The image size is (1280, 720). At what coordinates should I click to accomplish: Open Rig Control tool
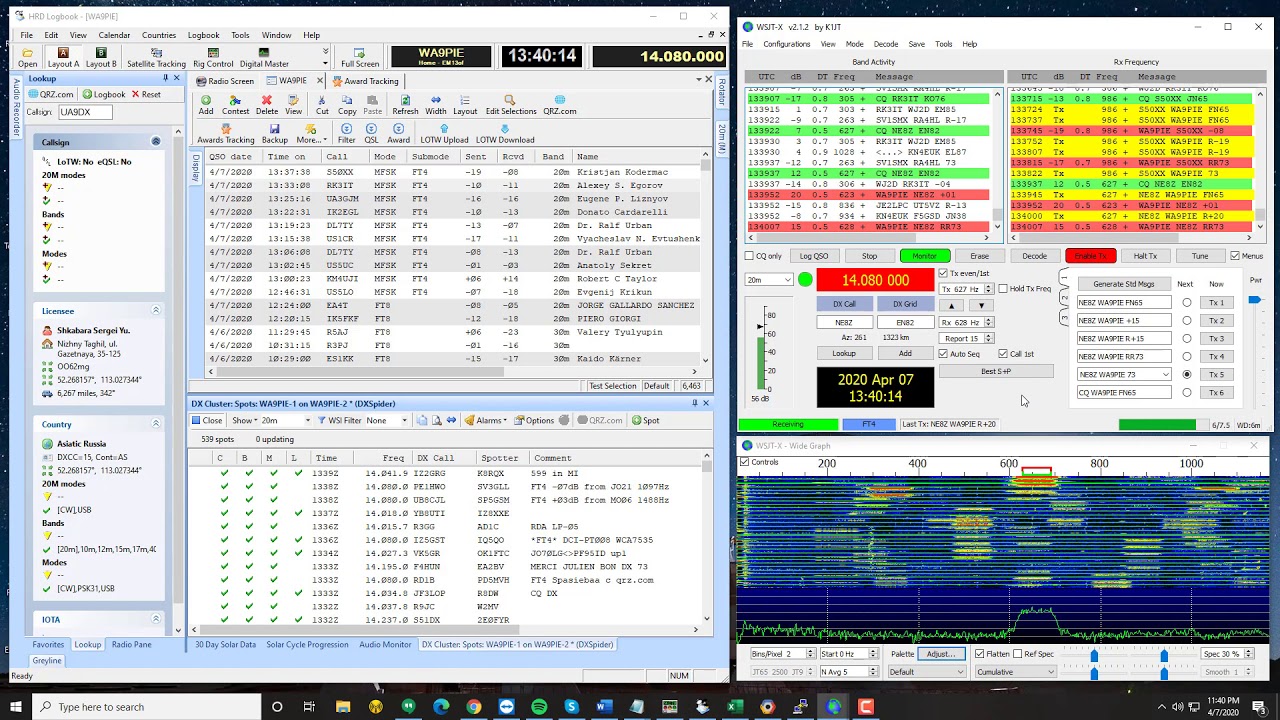tap(213, 57)
